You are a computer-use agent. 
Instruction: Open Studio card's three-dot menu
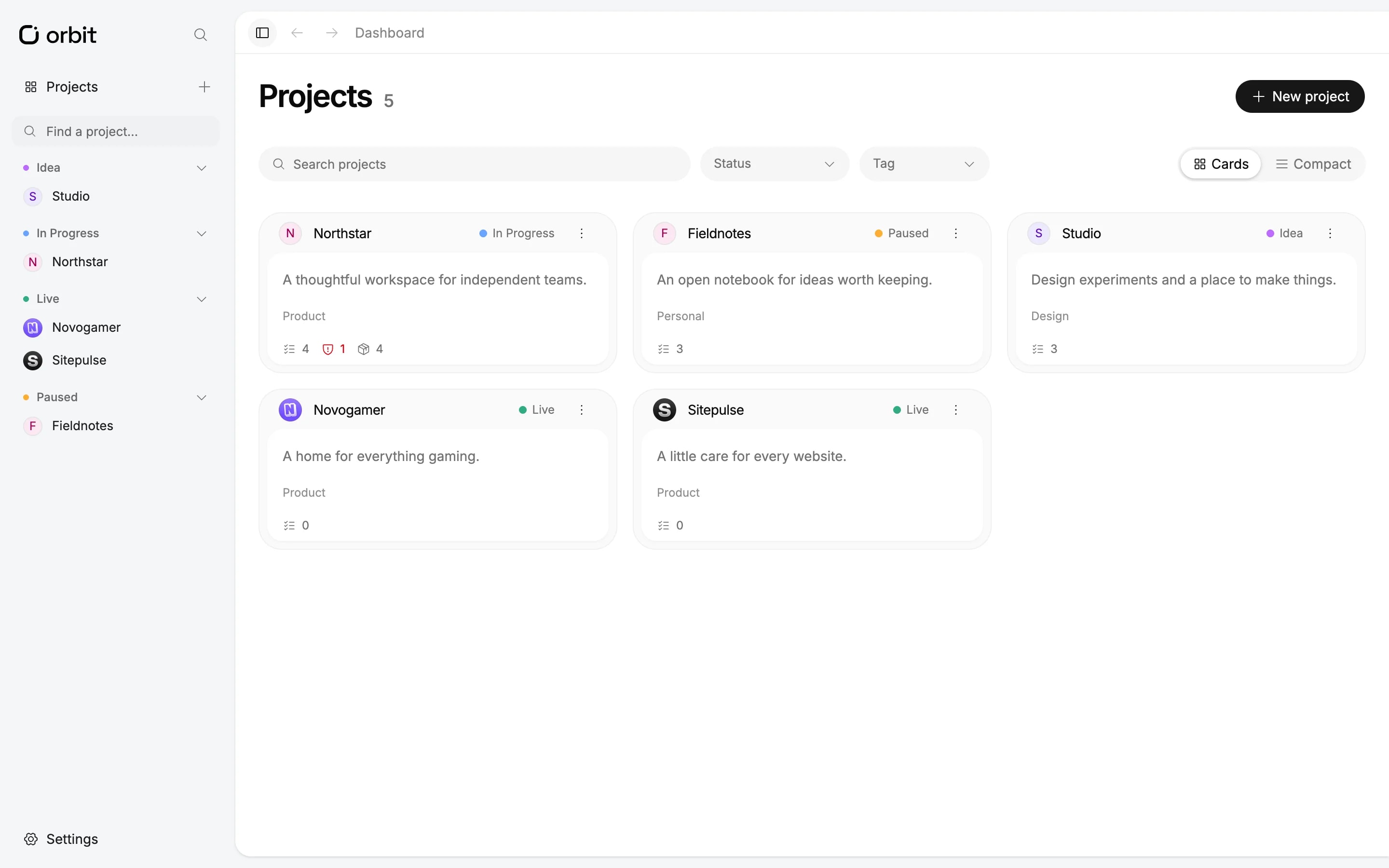1330,233
